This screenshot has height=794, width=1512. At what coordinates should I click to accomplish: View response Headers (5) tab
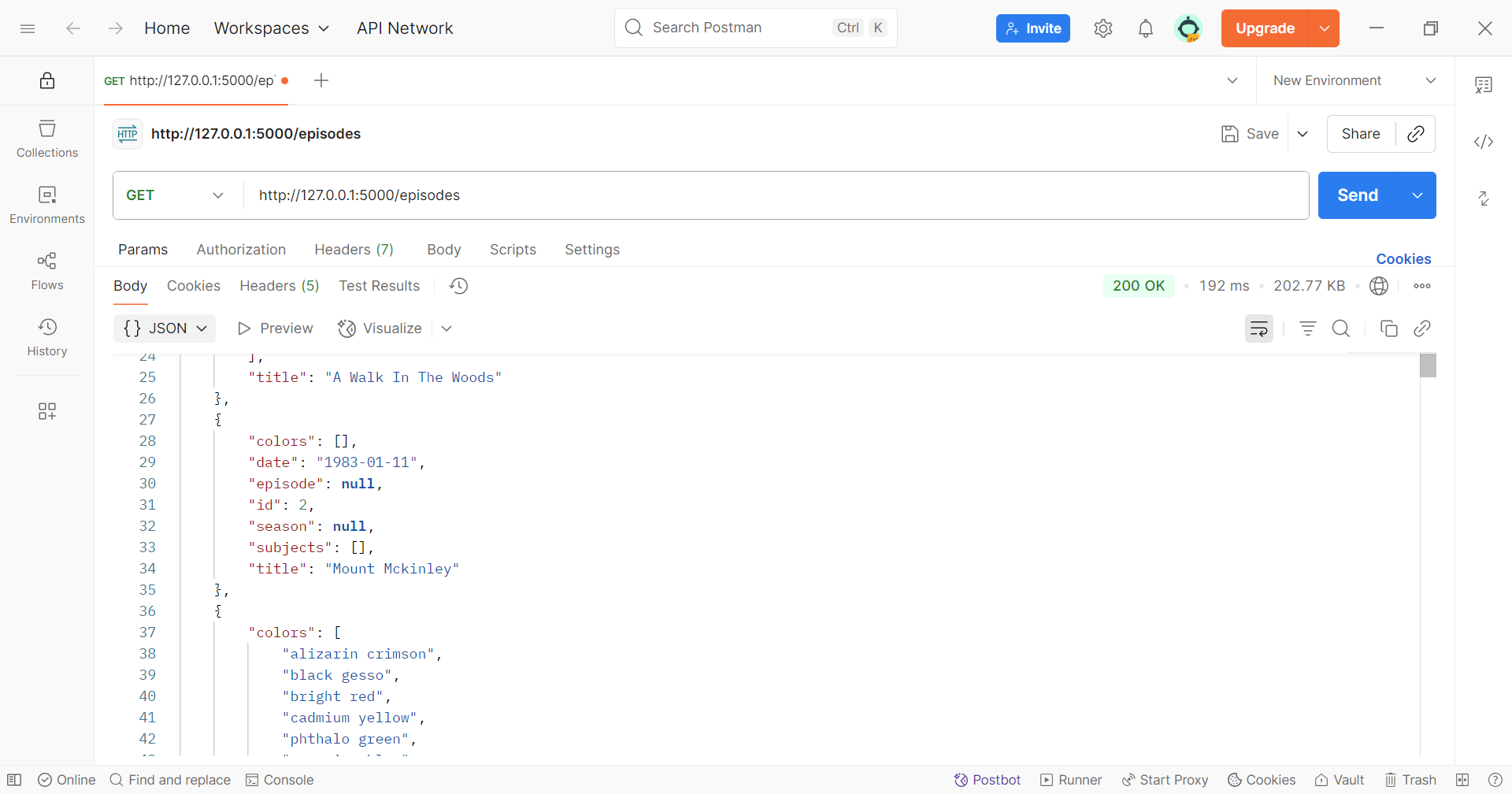point(280,286)
